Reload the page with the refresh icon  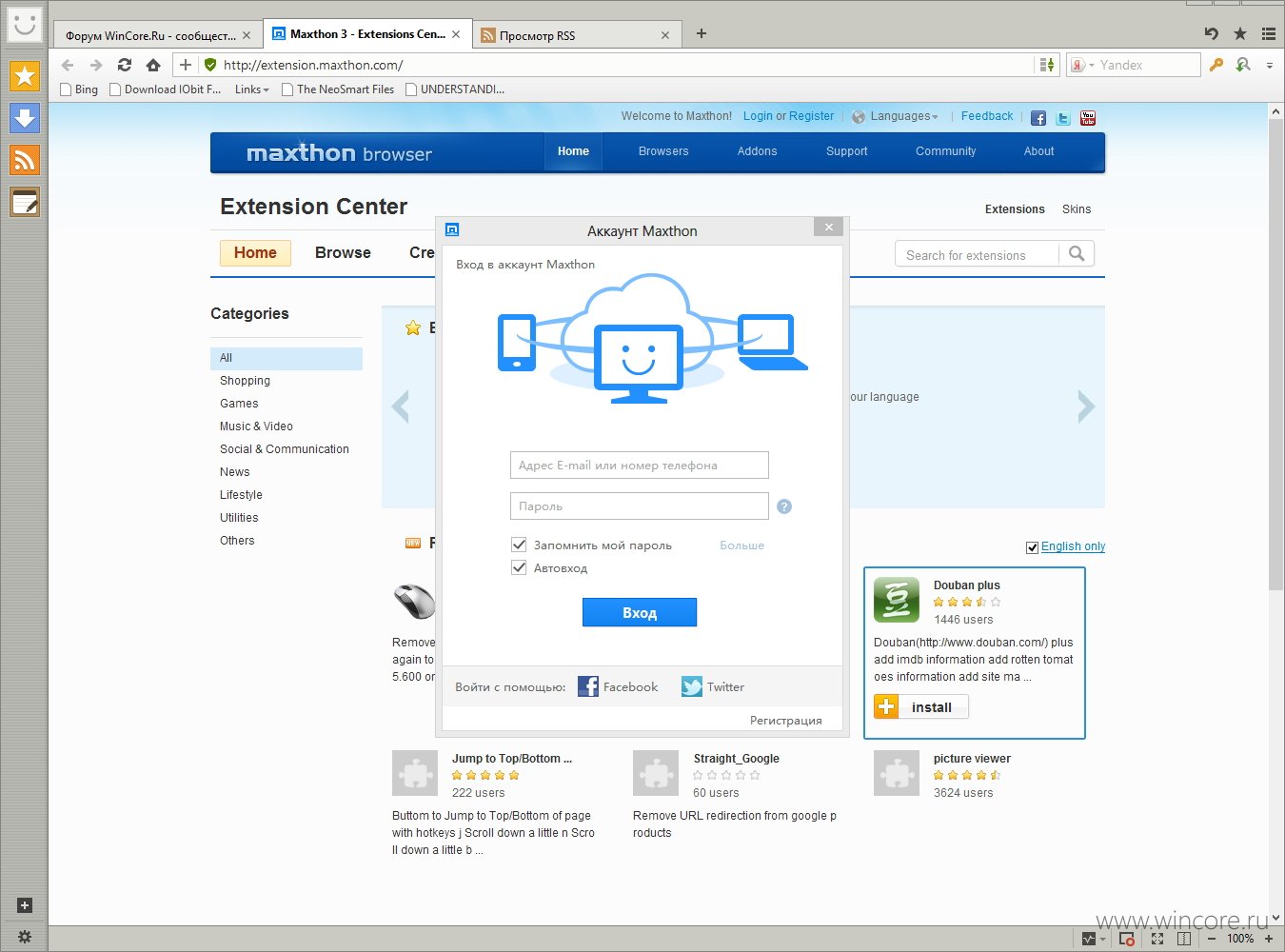click(x=125, y=65)
